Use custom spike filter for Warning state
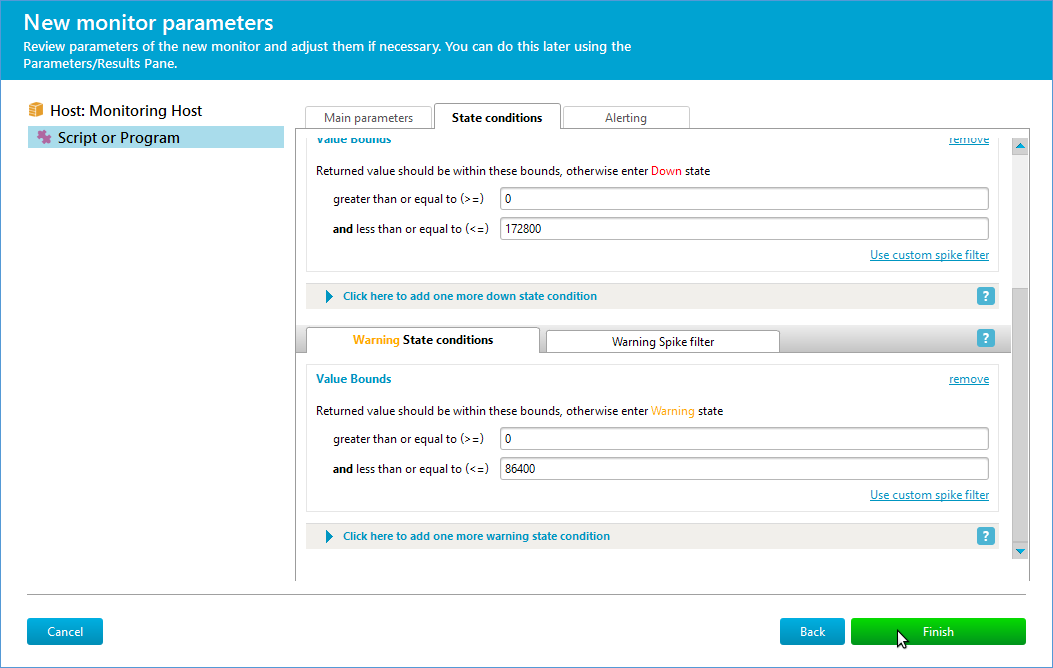The height and width of the screenshot is (668, 1053). [929, 495]
